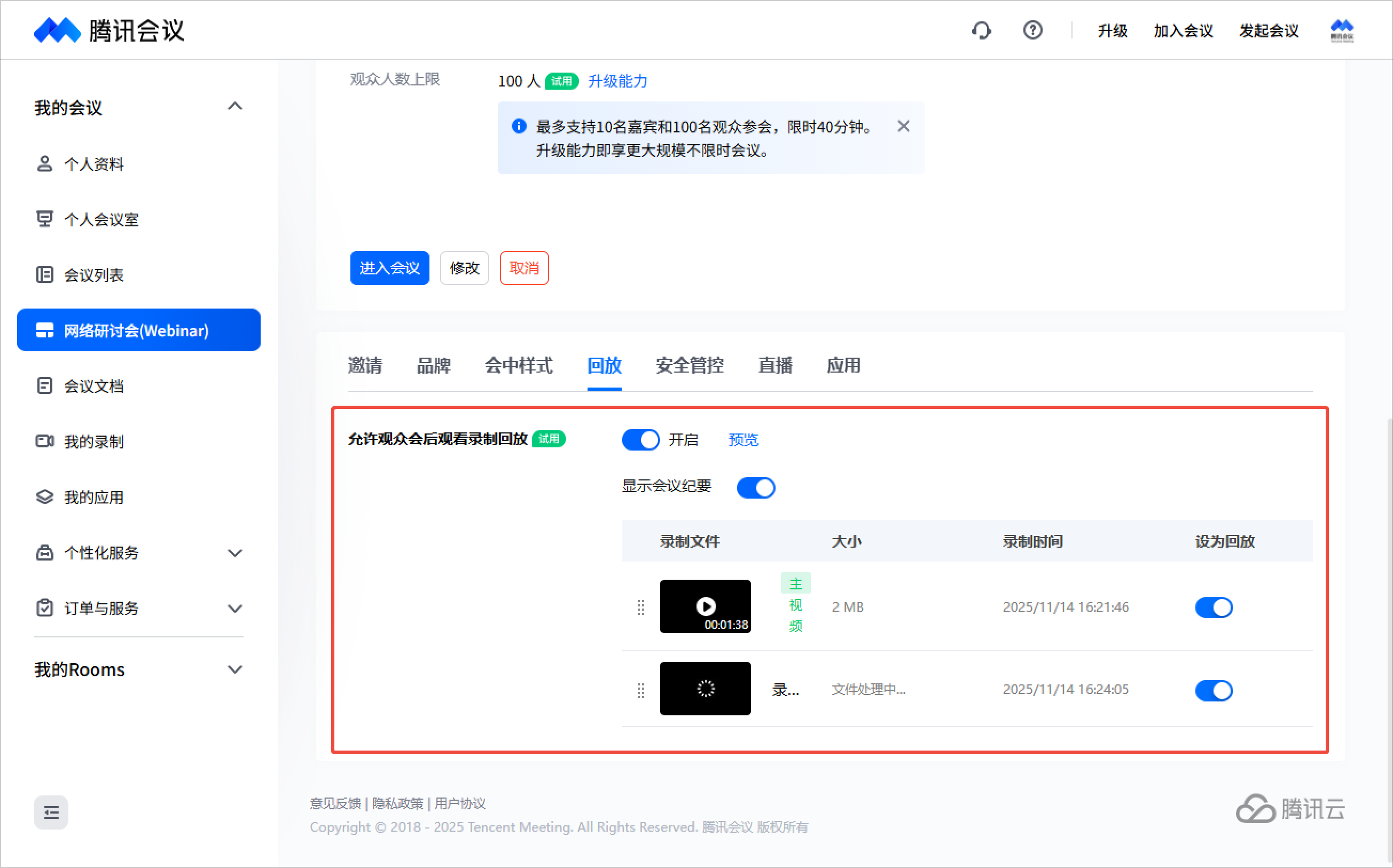Click drag handle of first recording row
Image resolution: width=1393 pixels, height=868 pixels.
coord(640,607)
